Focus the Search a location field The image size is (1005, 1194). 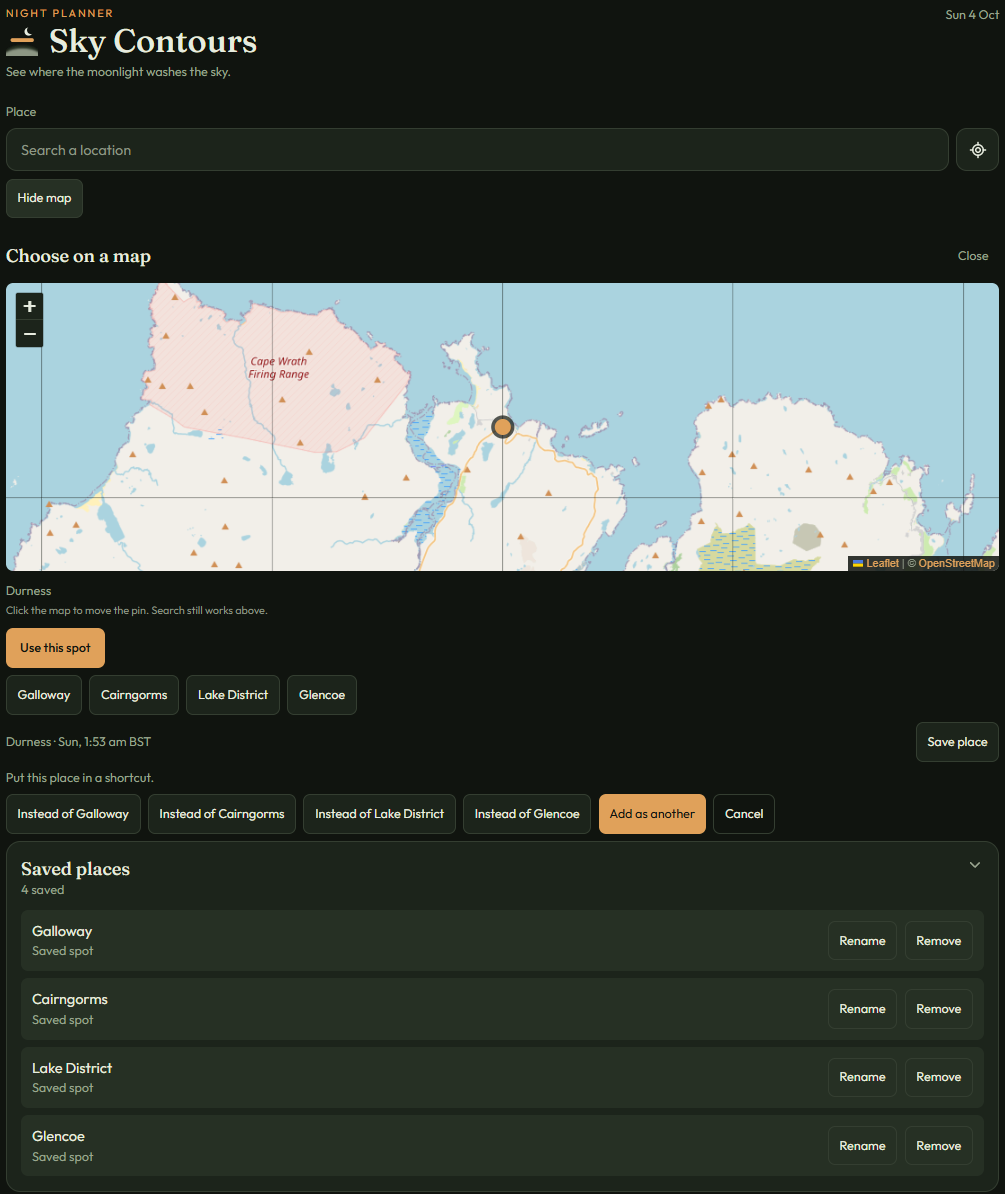pyautogui.click(x=477, y=150)
